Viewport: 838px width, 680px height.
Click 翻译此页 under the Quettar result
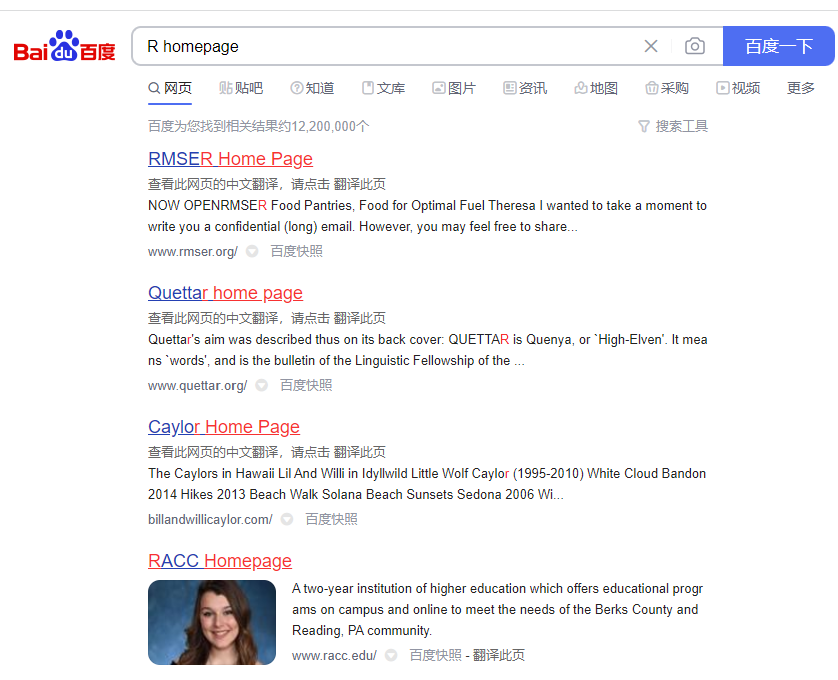359,318
